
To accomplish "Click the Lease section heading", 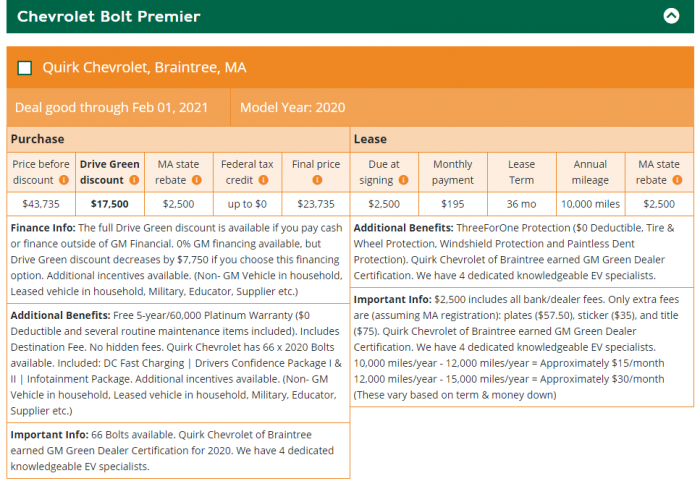I will [370, 139].
